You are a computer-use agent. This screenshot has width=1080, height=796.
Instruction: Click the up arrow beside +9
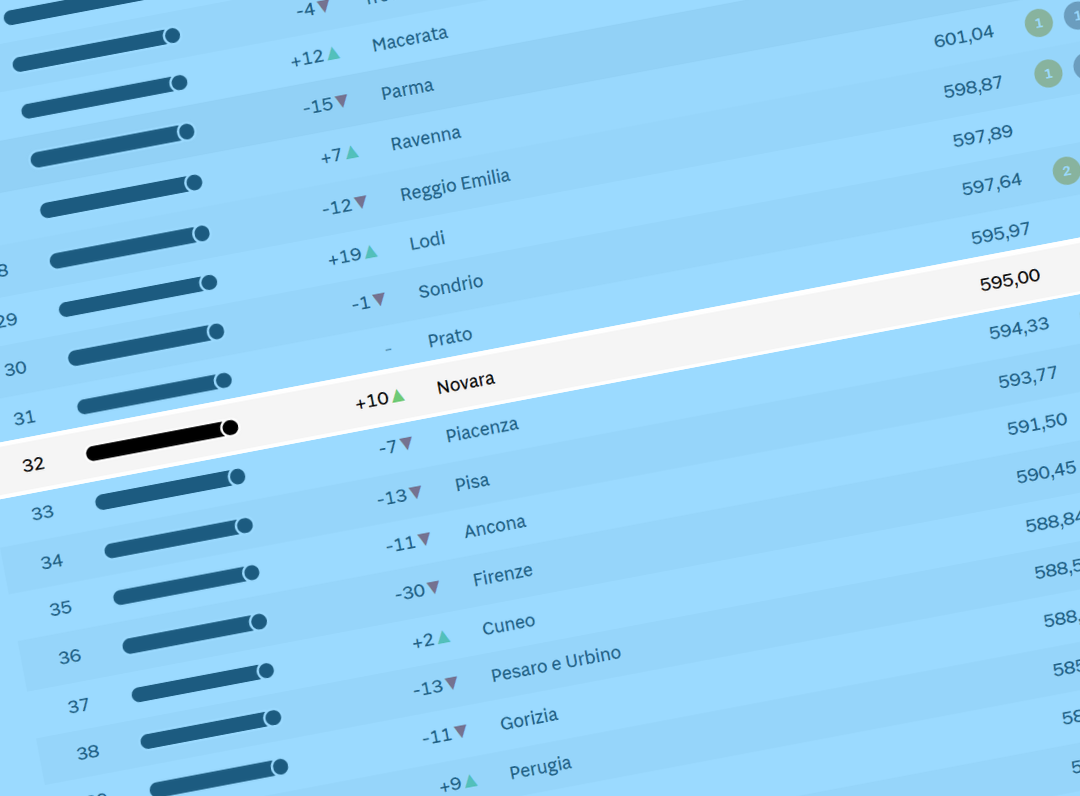(471, 781)
